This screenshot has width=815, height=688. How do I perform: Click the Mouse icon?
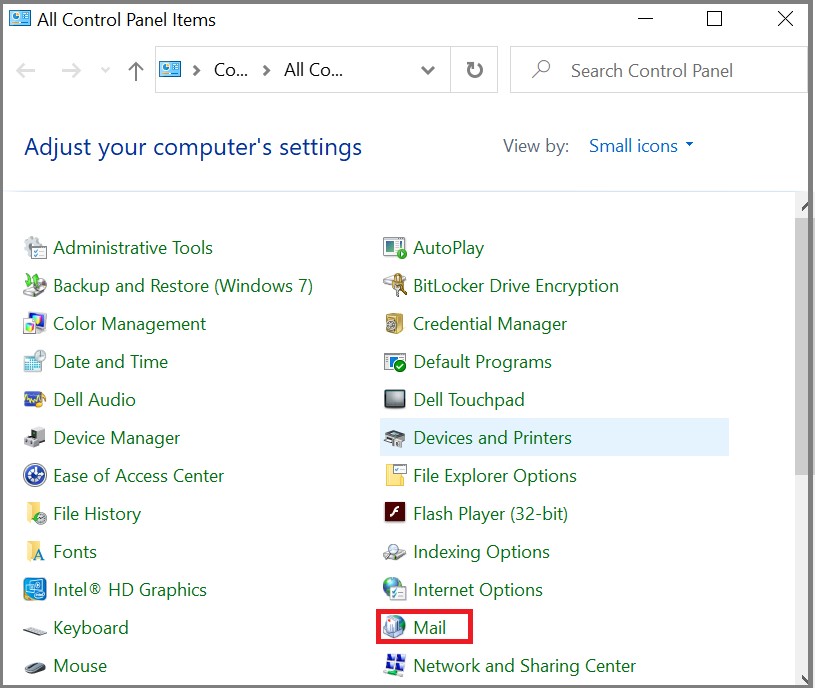[x=35, y=667]
